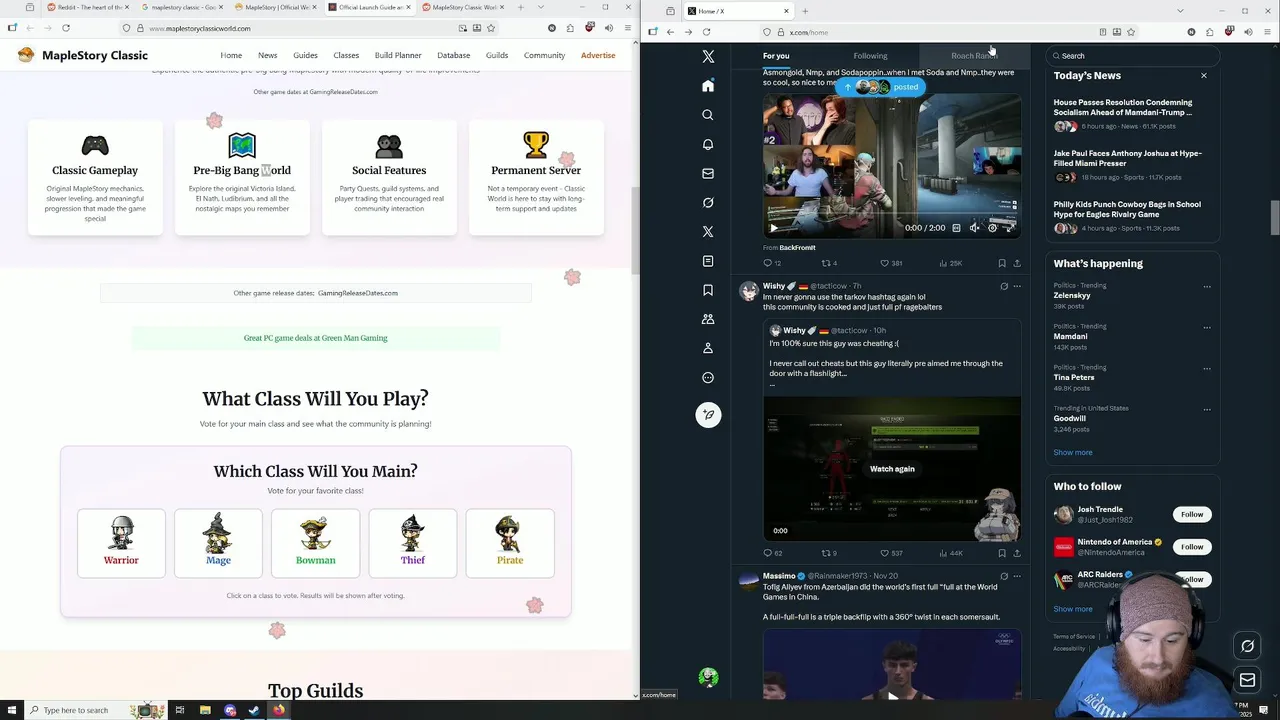Open Communities icon in X sidebar
Screen dimensions: 1280x720
708,319
